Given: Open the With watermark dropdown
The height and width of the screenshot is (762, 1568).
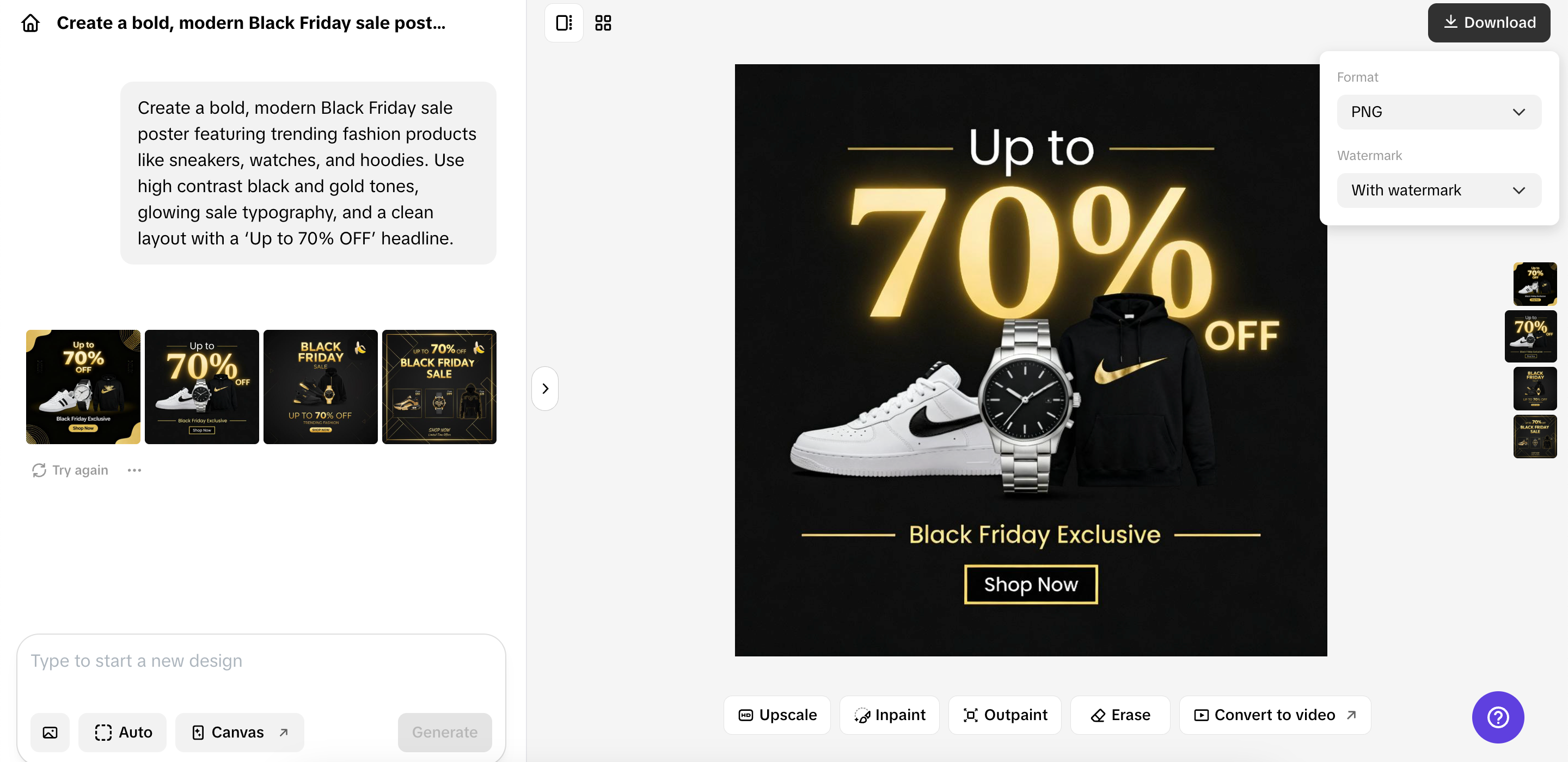Looking at the screenshot, I should 1438,190.
